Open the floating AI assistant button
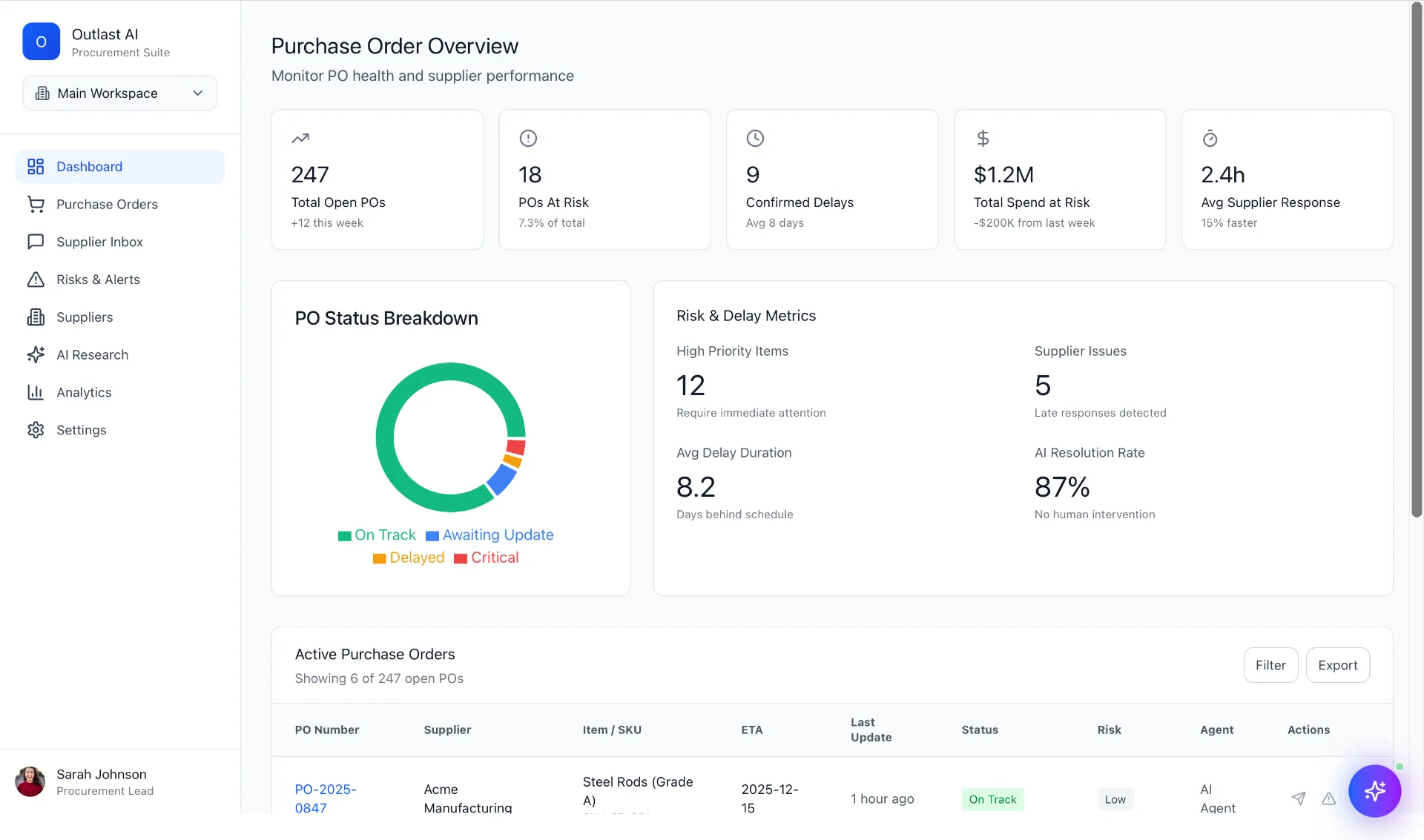The height and width of the screenshot is (840, 1424). pos(1374,791)
